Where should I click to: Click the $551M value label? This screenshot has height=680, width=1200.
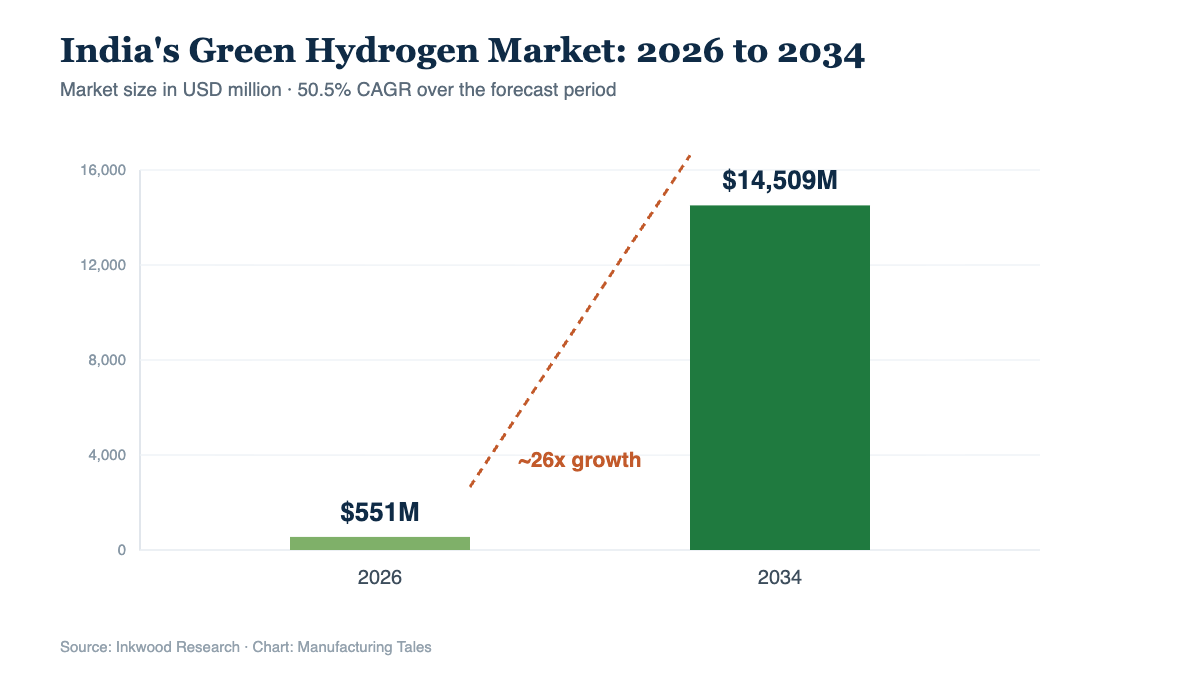(380, 513)
